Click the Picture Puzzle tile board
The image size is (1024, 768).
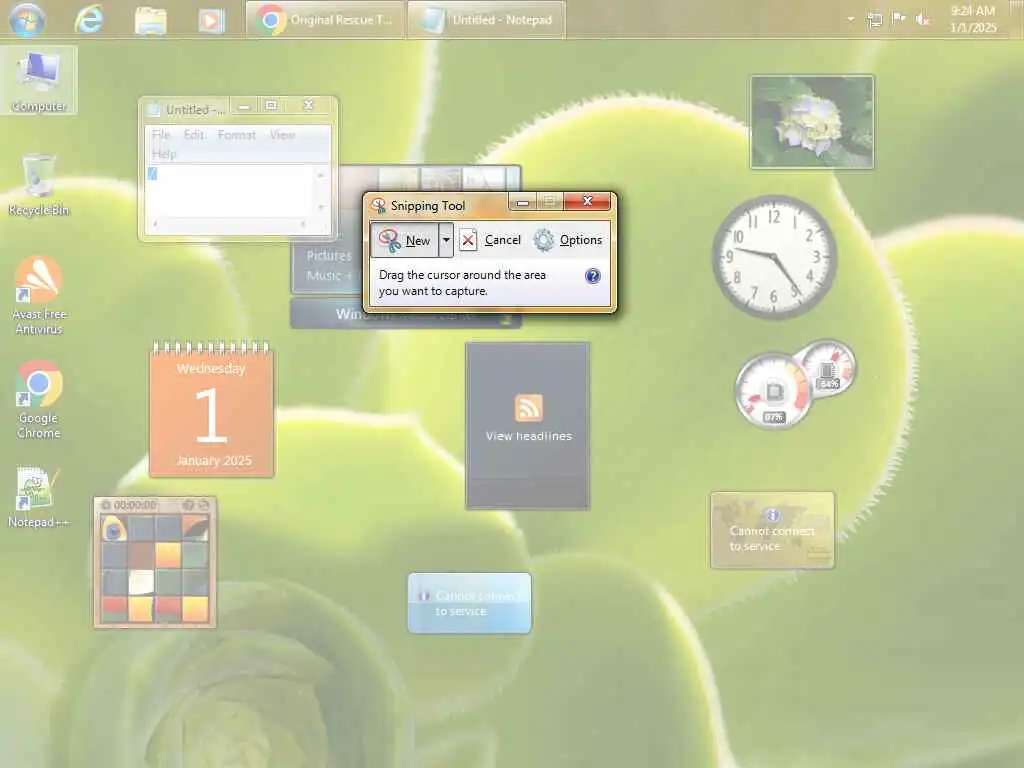[x=155, y=568]
